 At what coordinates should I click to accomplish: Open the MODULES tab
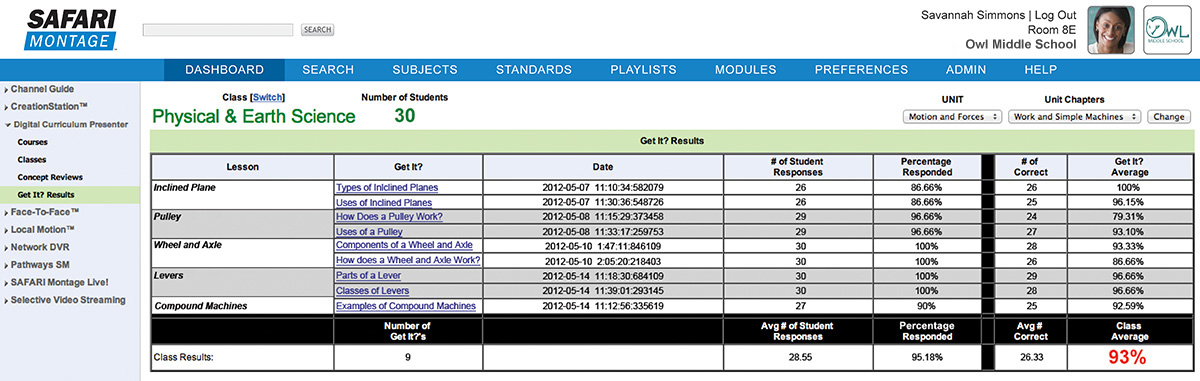pos(746,70)
